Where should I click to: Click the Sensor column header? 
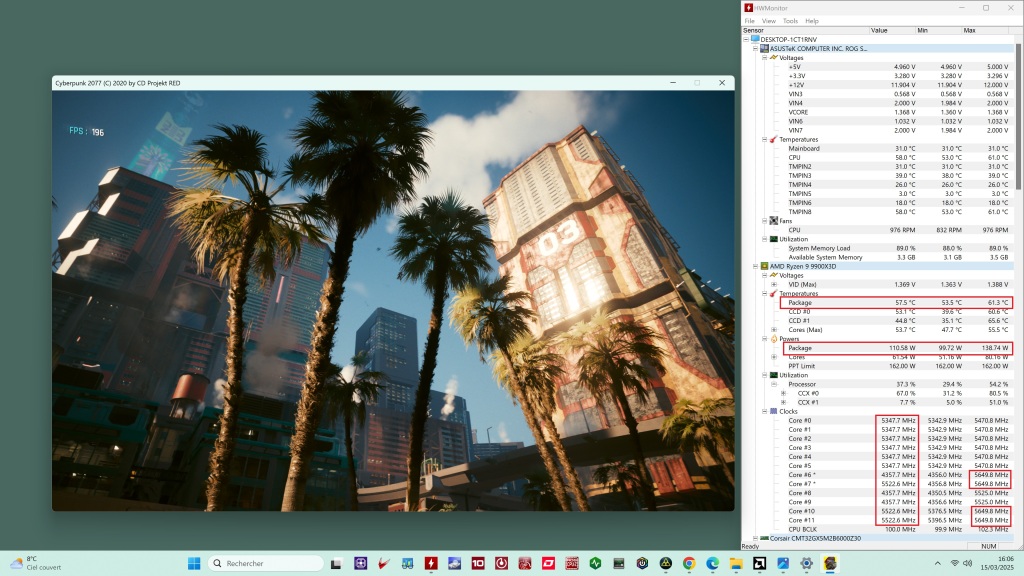click(805, 30)
